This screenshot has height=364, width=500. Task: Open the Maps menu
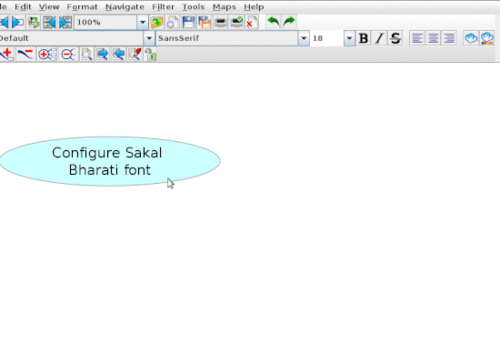[x=224, y=7]
